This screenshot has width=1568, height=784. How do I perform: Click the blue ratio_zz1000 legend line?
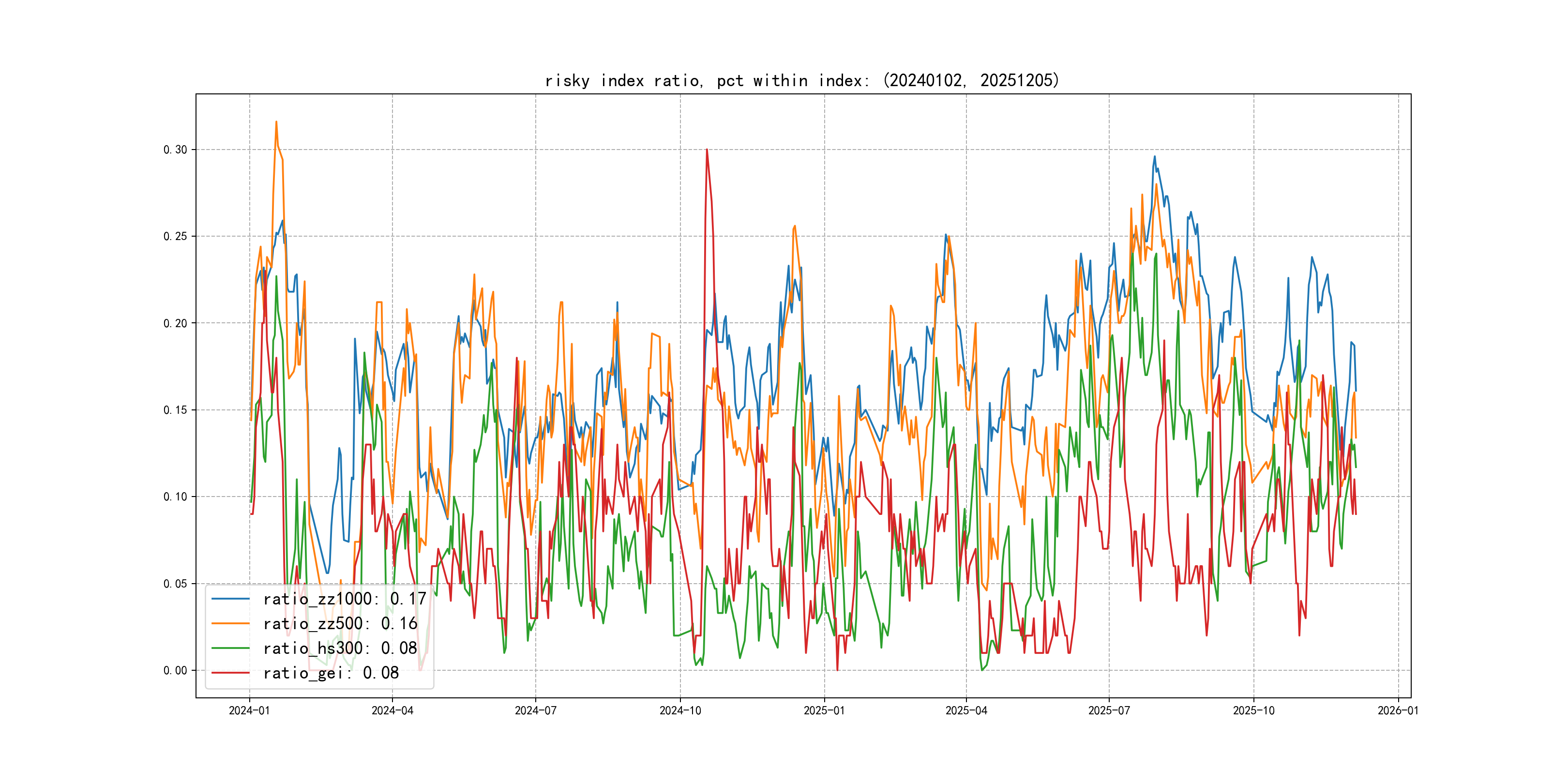[230, 599]
